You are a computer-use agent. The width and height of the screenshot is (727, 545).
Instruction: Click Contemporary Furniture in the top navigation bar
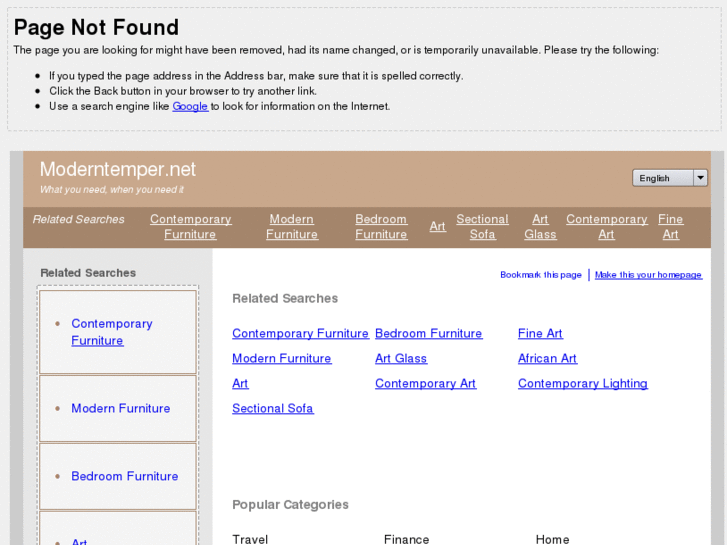(190, 227)
